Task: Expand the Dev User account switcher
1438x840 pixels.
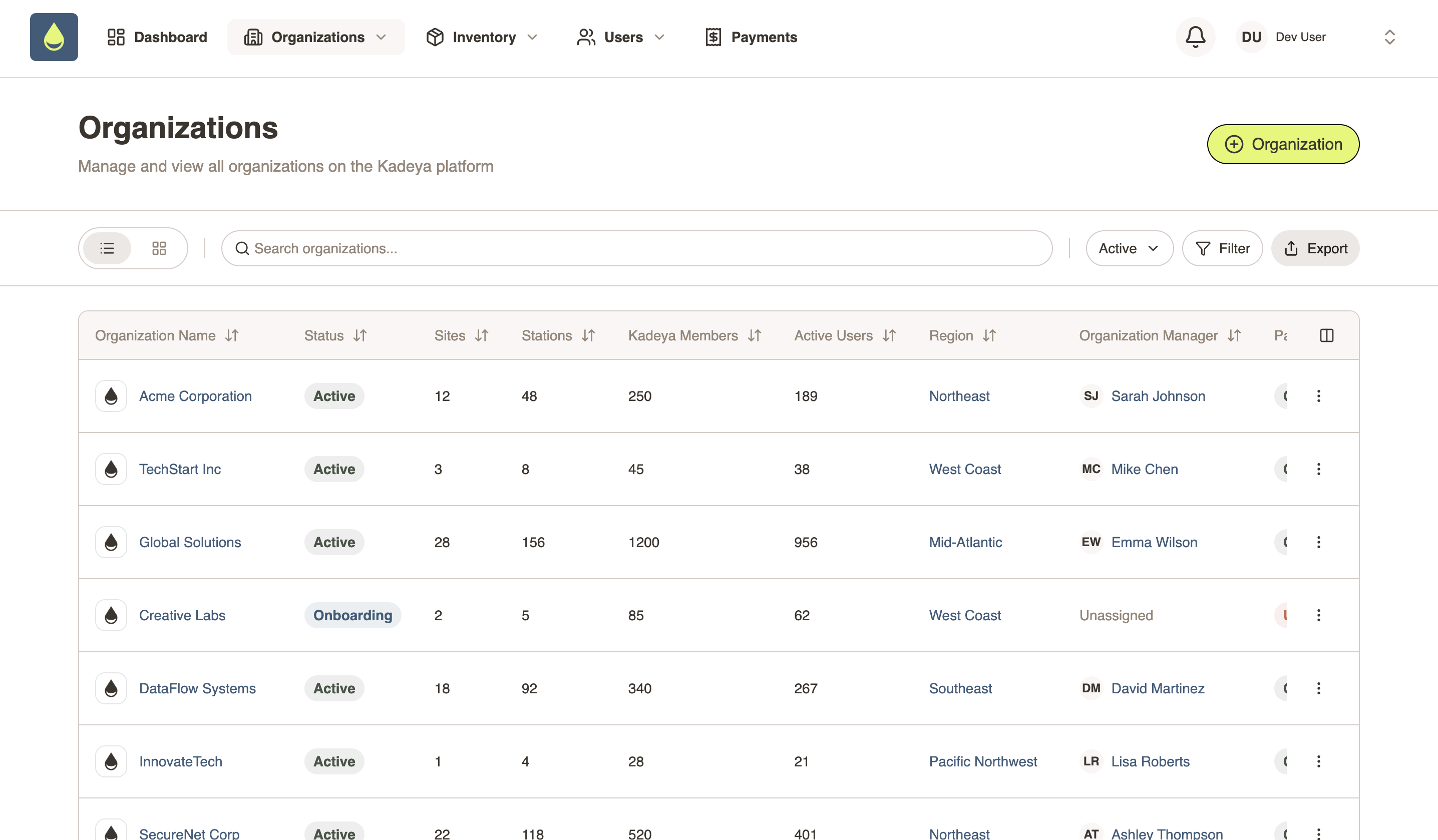Action: tap(1389, 37)
